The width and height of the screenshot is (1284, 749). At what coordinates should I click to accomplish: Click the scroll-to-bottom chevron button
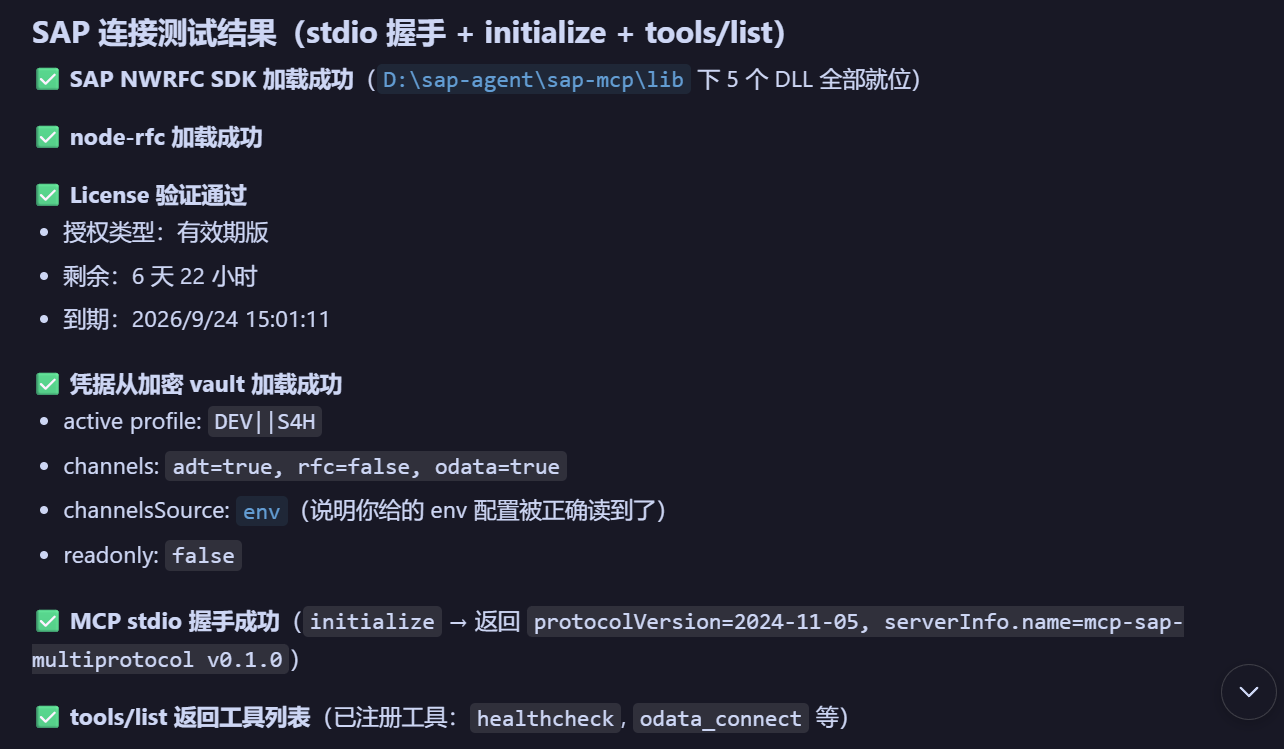(1248, 692)
